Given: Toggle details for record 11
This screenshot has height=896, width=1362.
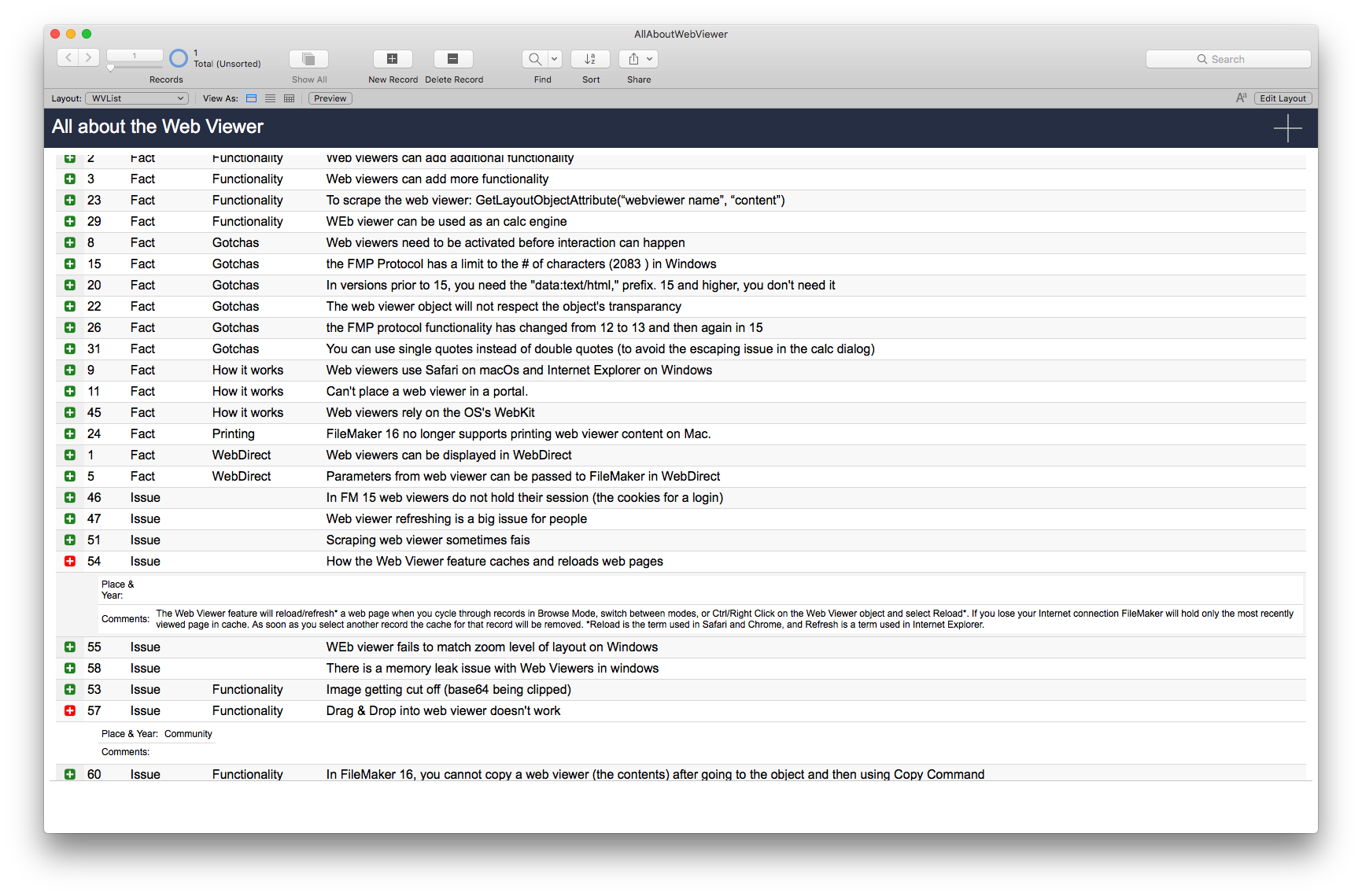Looking at the screenshot, I should 70,392.
